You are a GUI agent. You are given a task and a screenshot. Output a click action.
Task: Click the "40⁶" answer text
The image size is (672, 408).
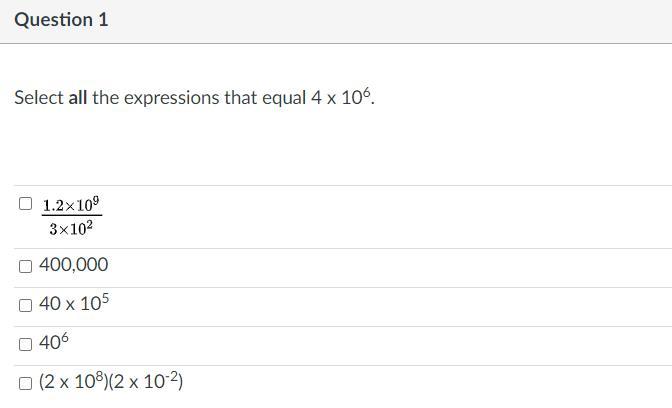[x=53, y=343]
